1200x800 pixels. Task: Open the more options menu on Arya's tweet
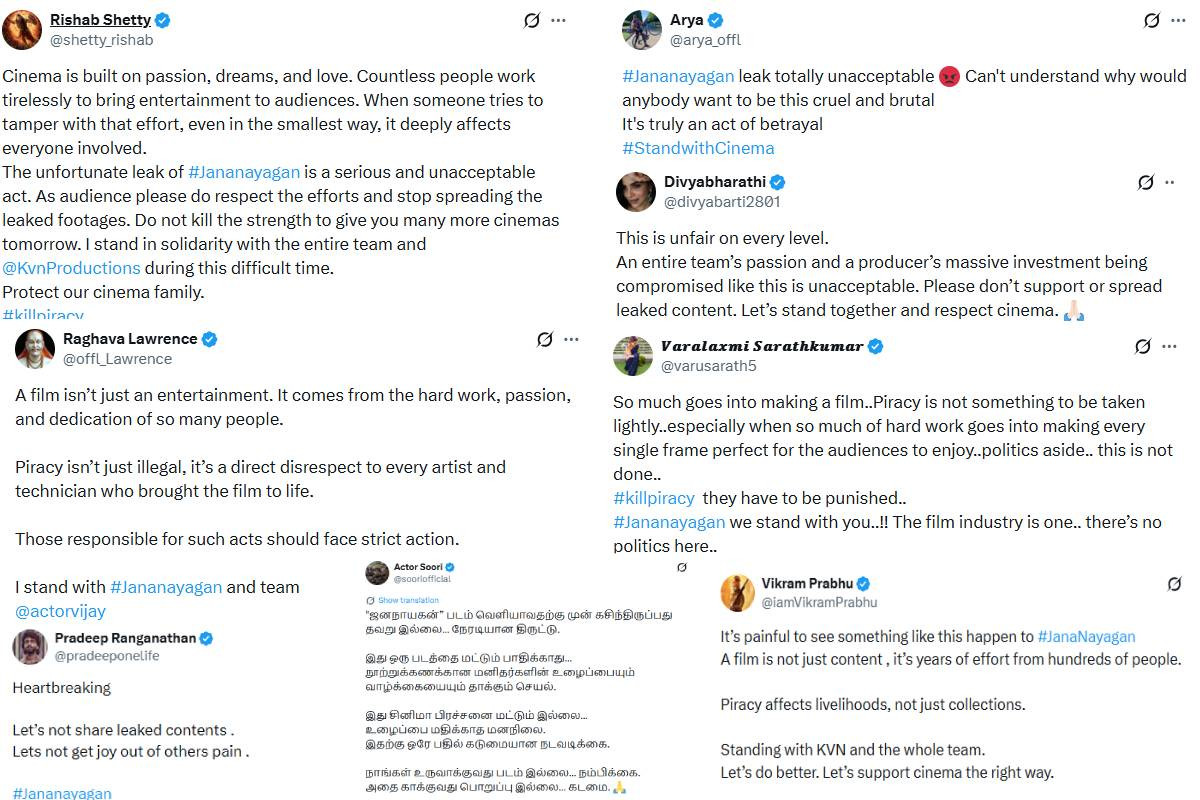point(1177,20)
